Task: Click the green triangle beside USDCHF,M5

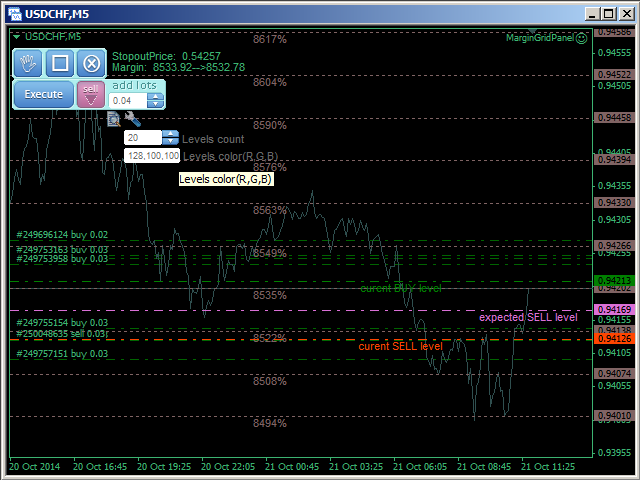Action: coord(16,36)
